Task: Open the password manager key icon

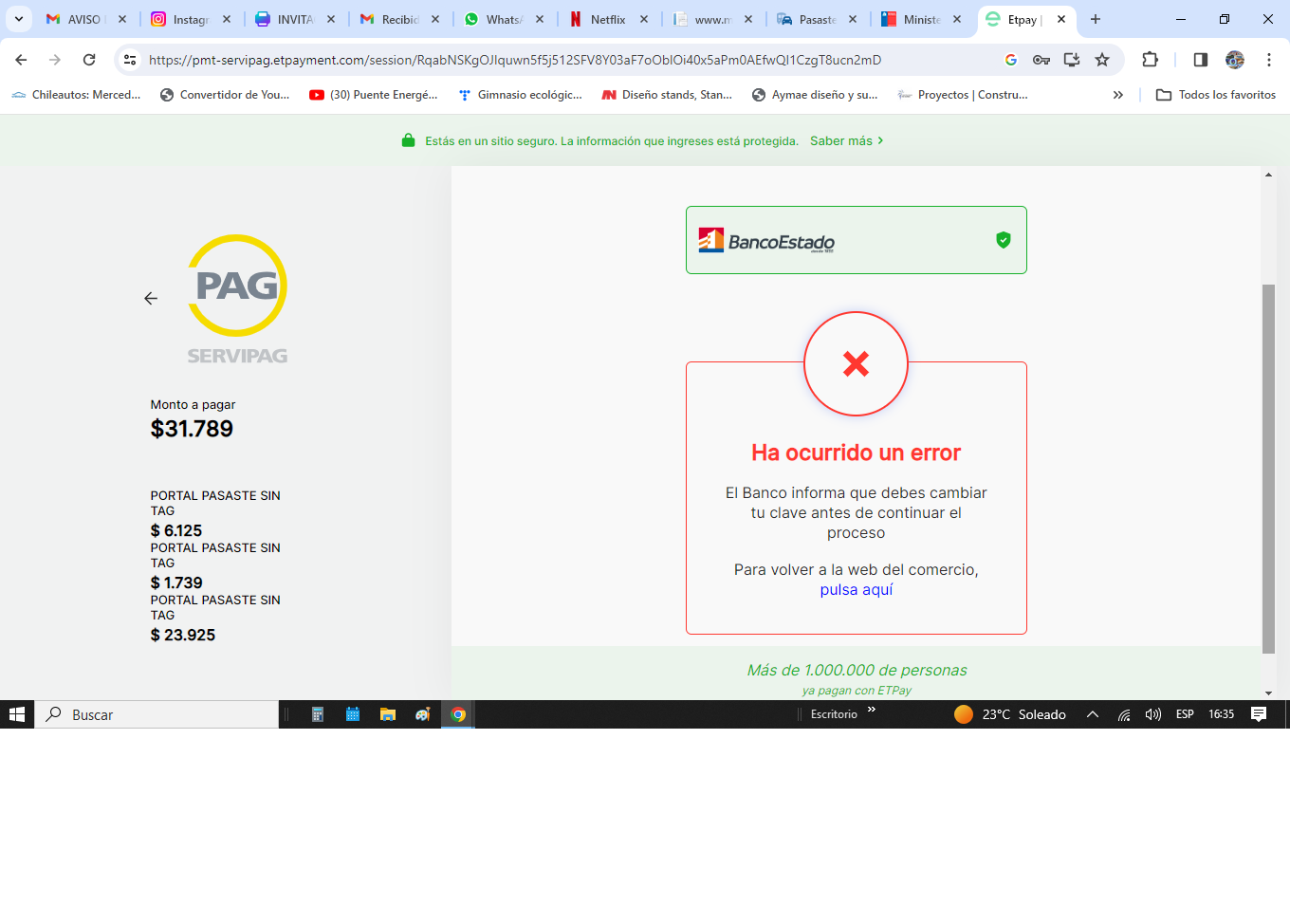Action: click(x=1041, y=59)
